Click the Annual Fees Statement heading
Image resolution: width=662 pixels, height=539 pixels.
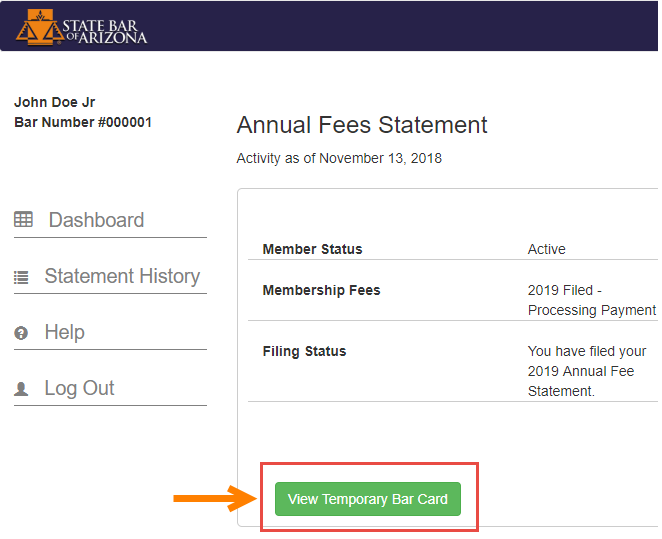(x=362, y=125)
